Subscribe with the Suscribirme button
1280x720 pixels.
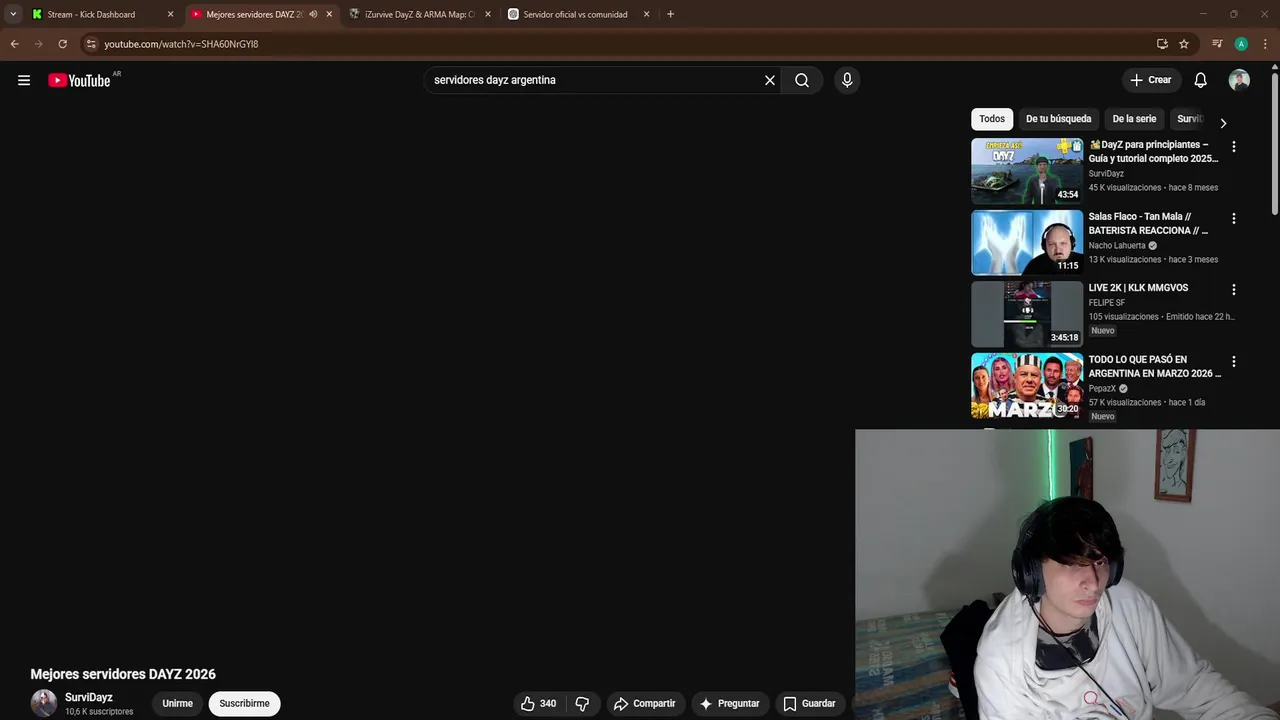coord(244,703)
